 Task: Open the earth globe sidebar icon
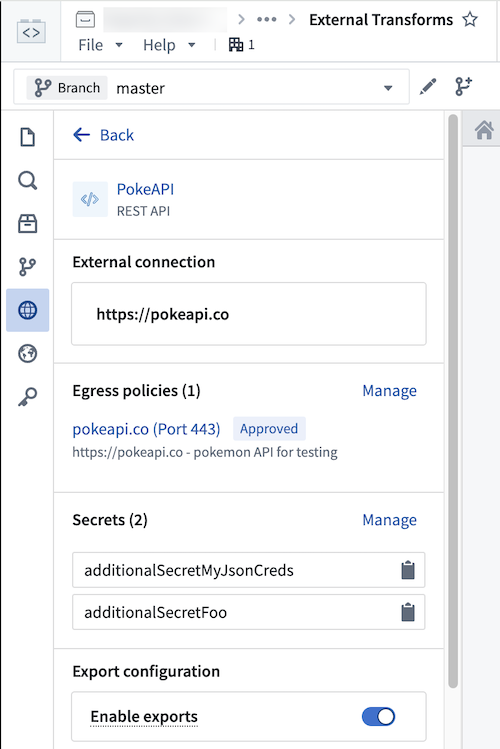[27, 353]
